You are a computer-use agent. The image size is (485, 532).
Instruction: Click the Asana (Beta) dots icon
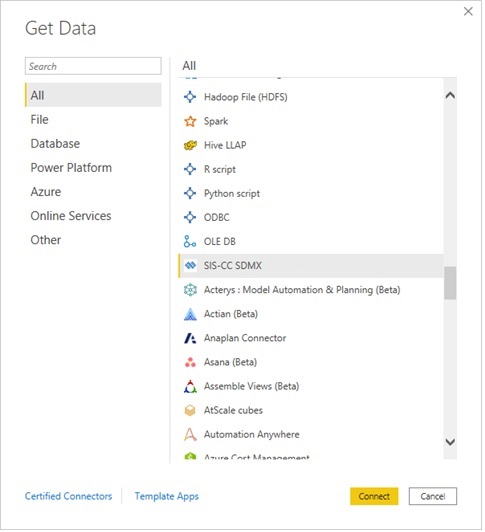[190, 362]
